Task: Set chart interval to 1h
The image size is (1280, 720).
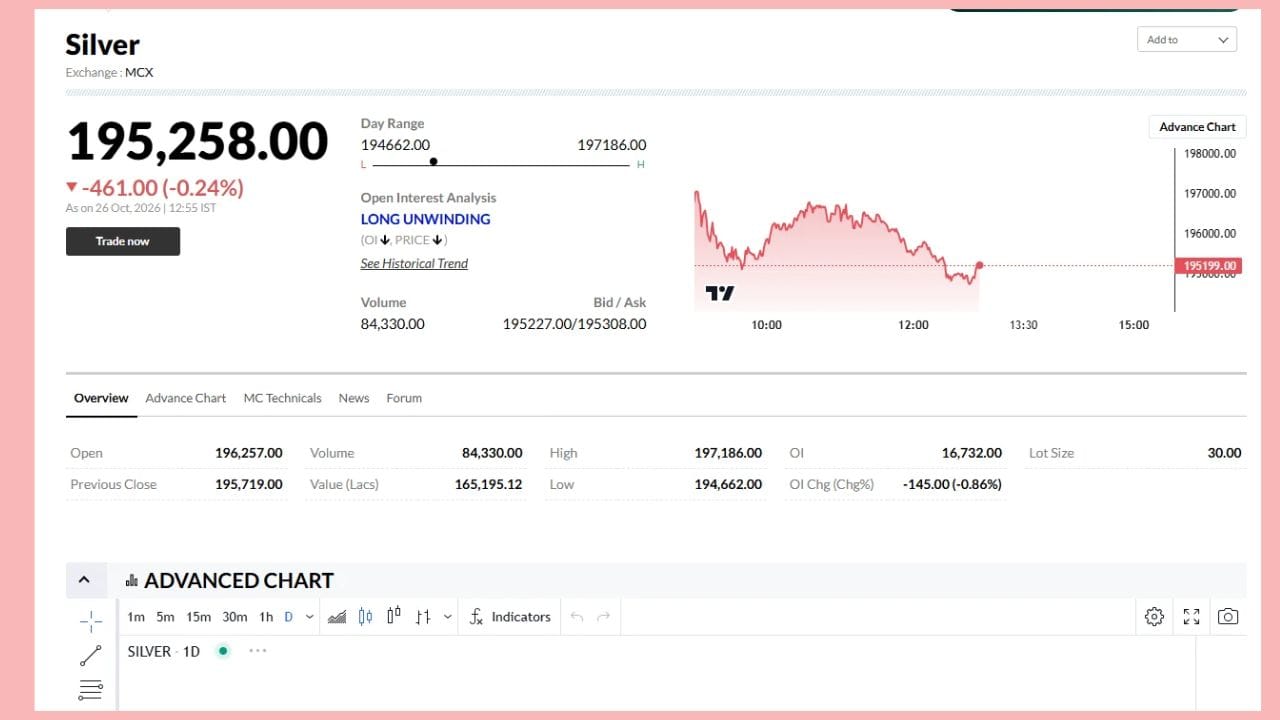Action: pyautogui.click(x=266, y=617)
